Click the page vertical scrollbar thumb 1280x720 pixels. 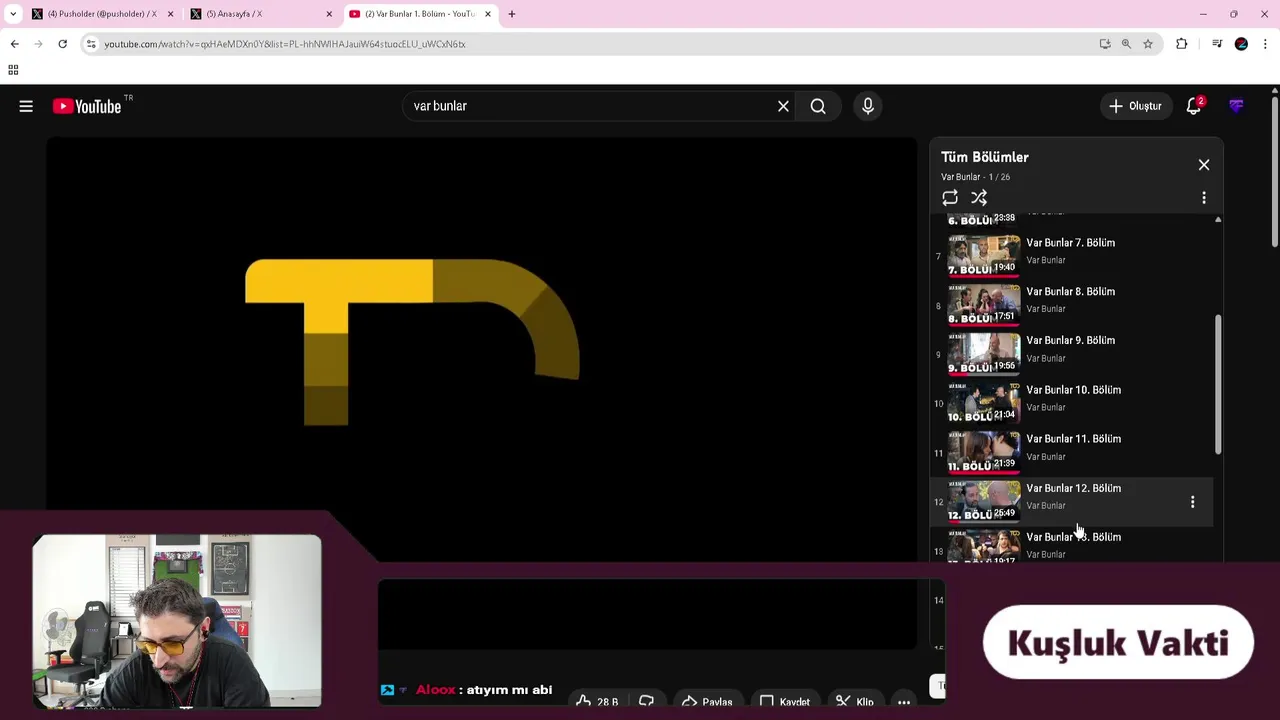pyautogui.click(x=1275, y=170)
